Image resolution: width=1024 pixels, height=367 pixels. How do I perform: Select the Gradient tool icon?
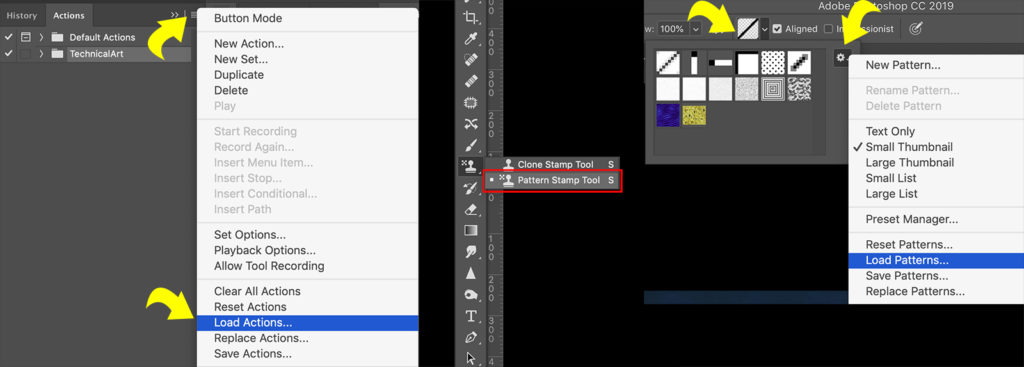470,231
